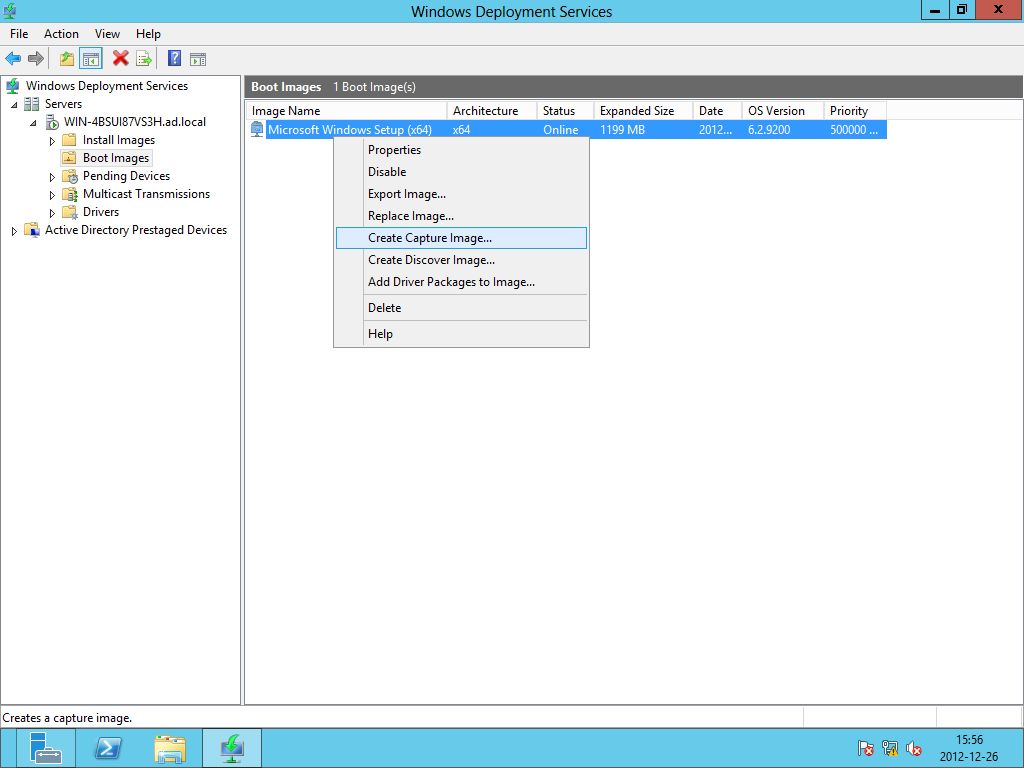Select Create Discover Image... option
This screenshot has width=1024, height=768.
[461, 260]
